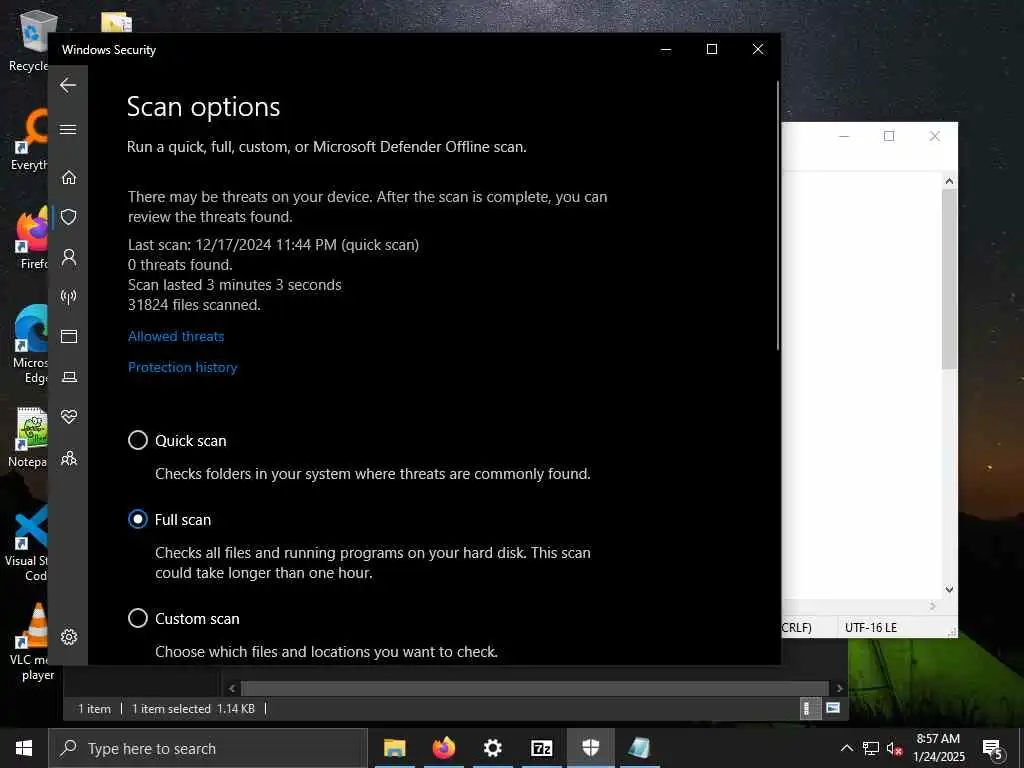Click the File Explorer scroll right arrow
Viewport: 1024px width, 768px height.
click(839, 688)
